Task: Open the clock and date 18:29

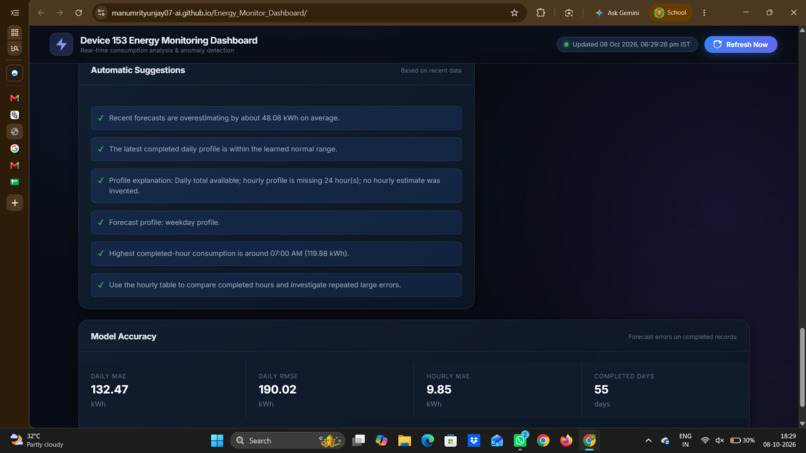Action: (780, 440)
